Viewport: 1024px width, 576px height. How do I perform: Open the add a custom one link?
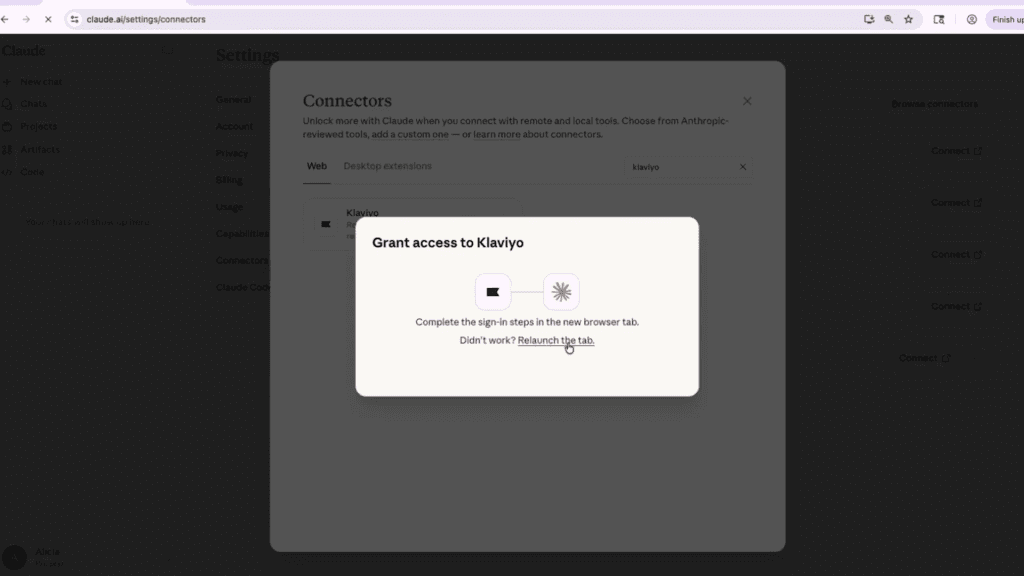410,135
